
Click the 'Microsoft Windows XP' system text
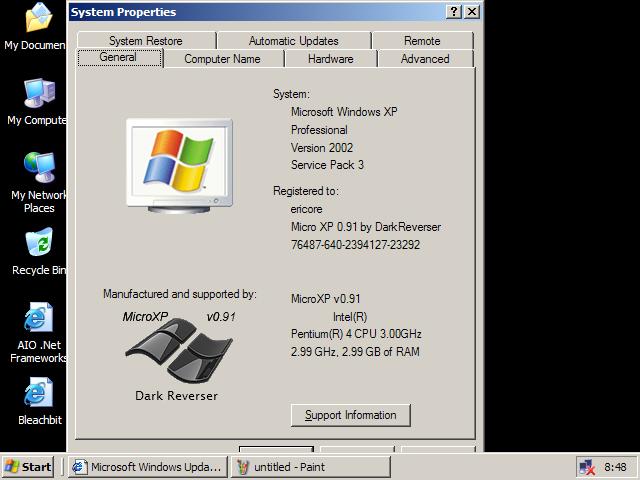click(344, 112)
